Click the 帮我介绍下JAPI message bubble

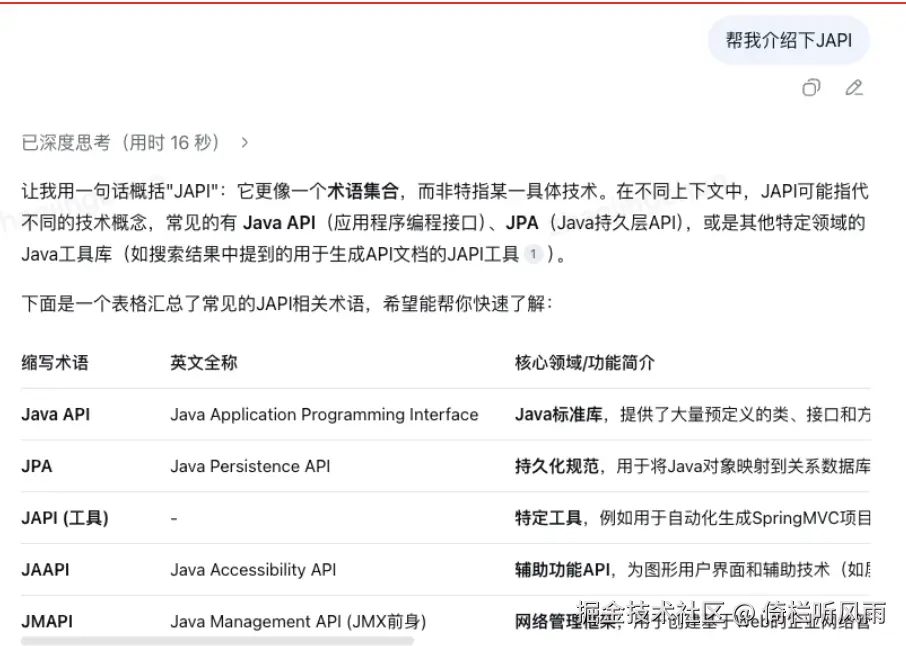[789, 40]
